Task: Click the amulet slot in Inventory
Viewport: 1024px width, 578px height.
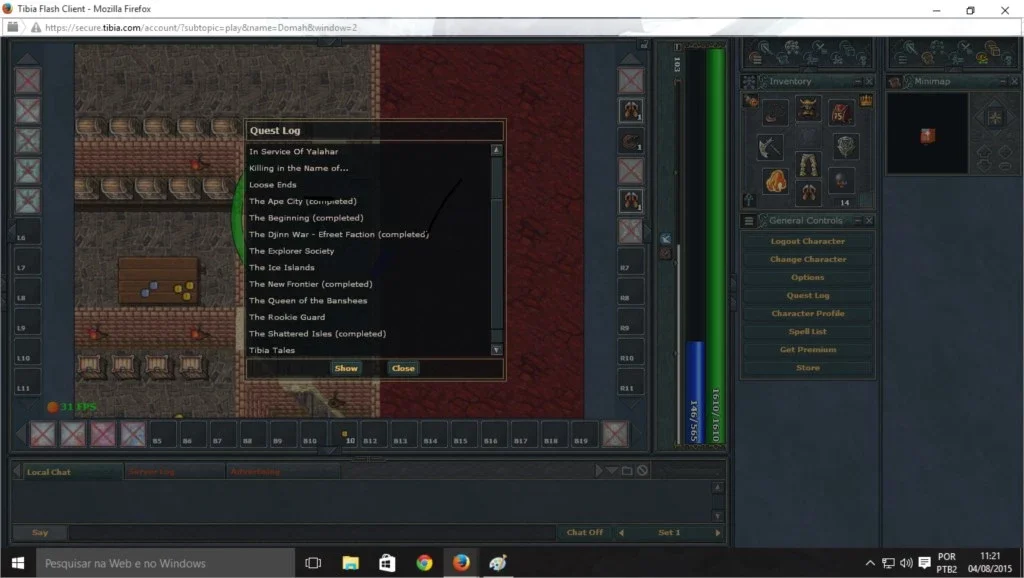Action: [775, 112]
